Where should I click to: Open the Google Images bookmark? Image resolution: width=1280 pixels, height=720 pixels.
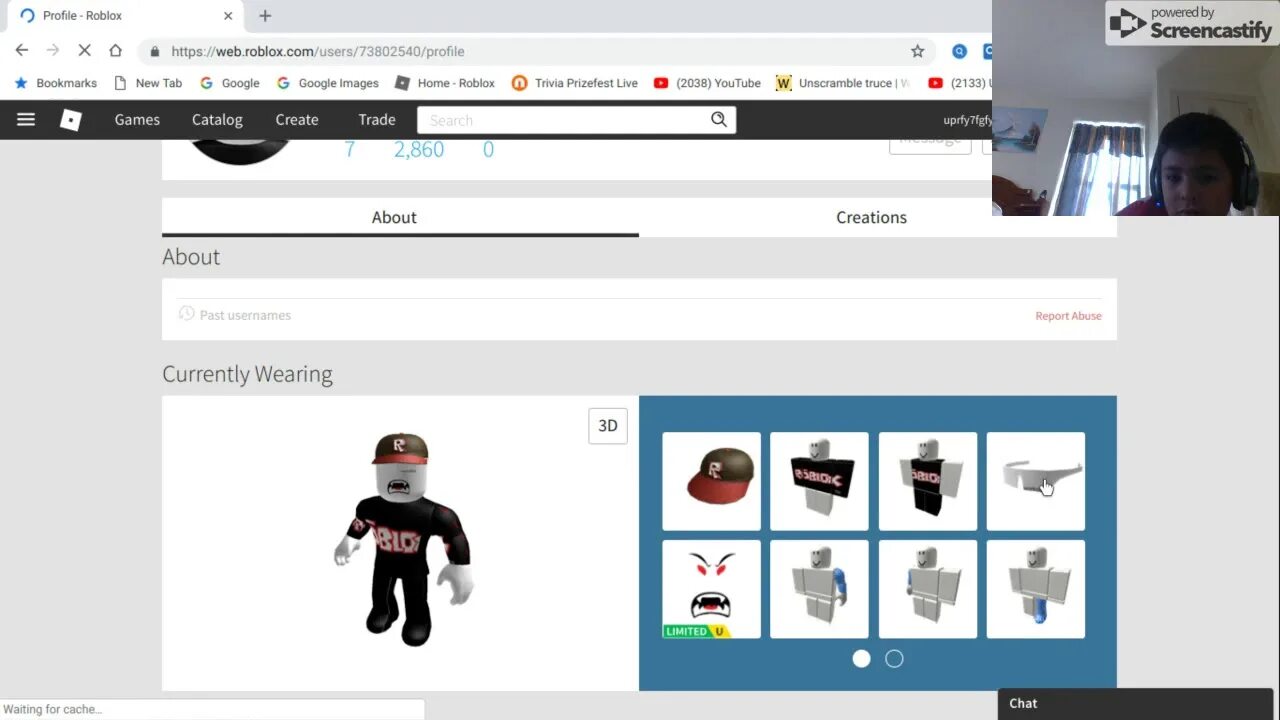coord(327,83)
